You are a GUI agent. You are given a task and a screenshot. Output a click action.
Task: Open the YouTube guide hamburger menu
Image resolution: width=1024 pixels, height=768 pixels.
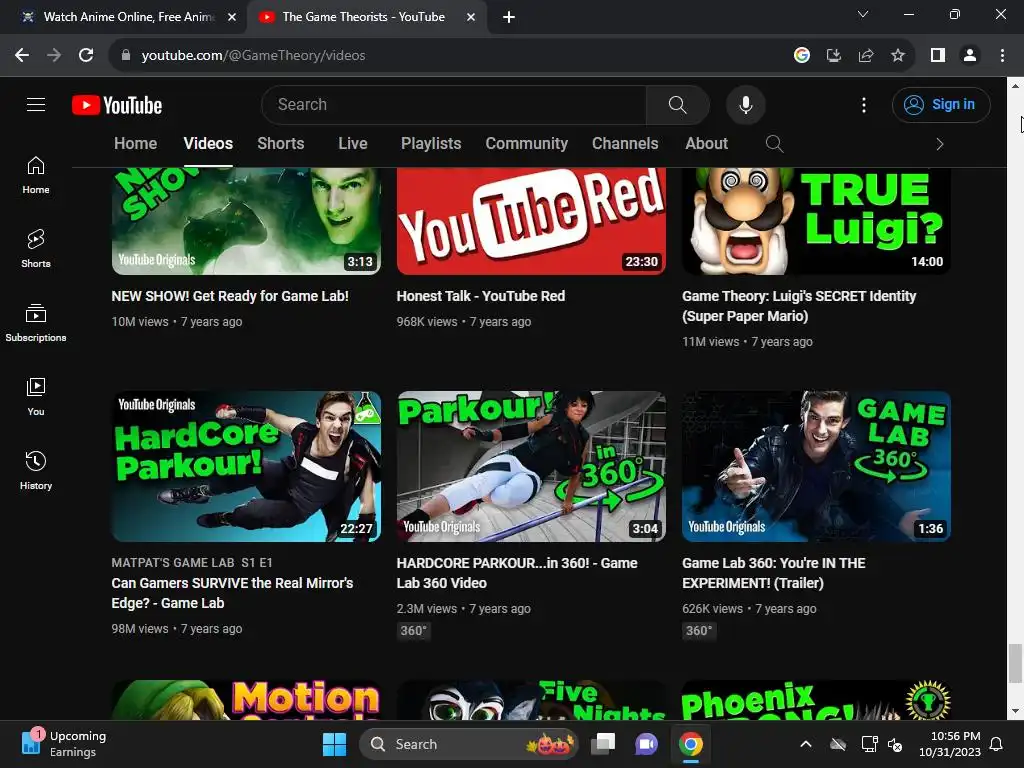click(x=36, y=104)
